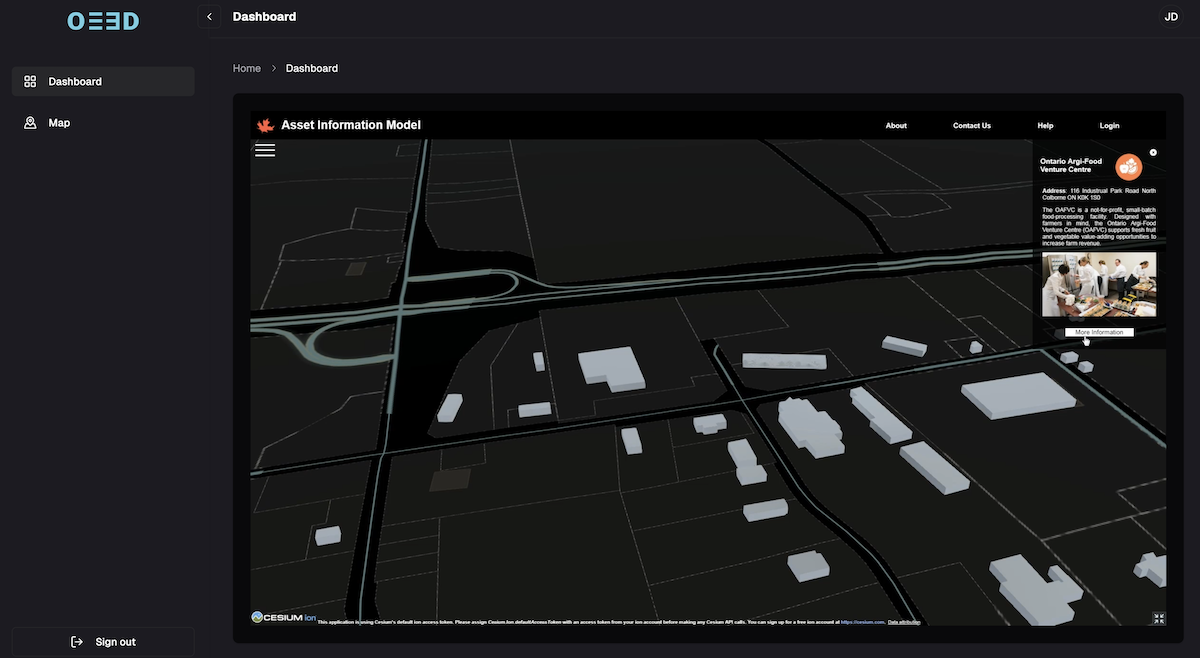The image size is (1200, 658).
Task: Click the food processing facility photo
Action: (x=1098, y=284)
